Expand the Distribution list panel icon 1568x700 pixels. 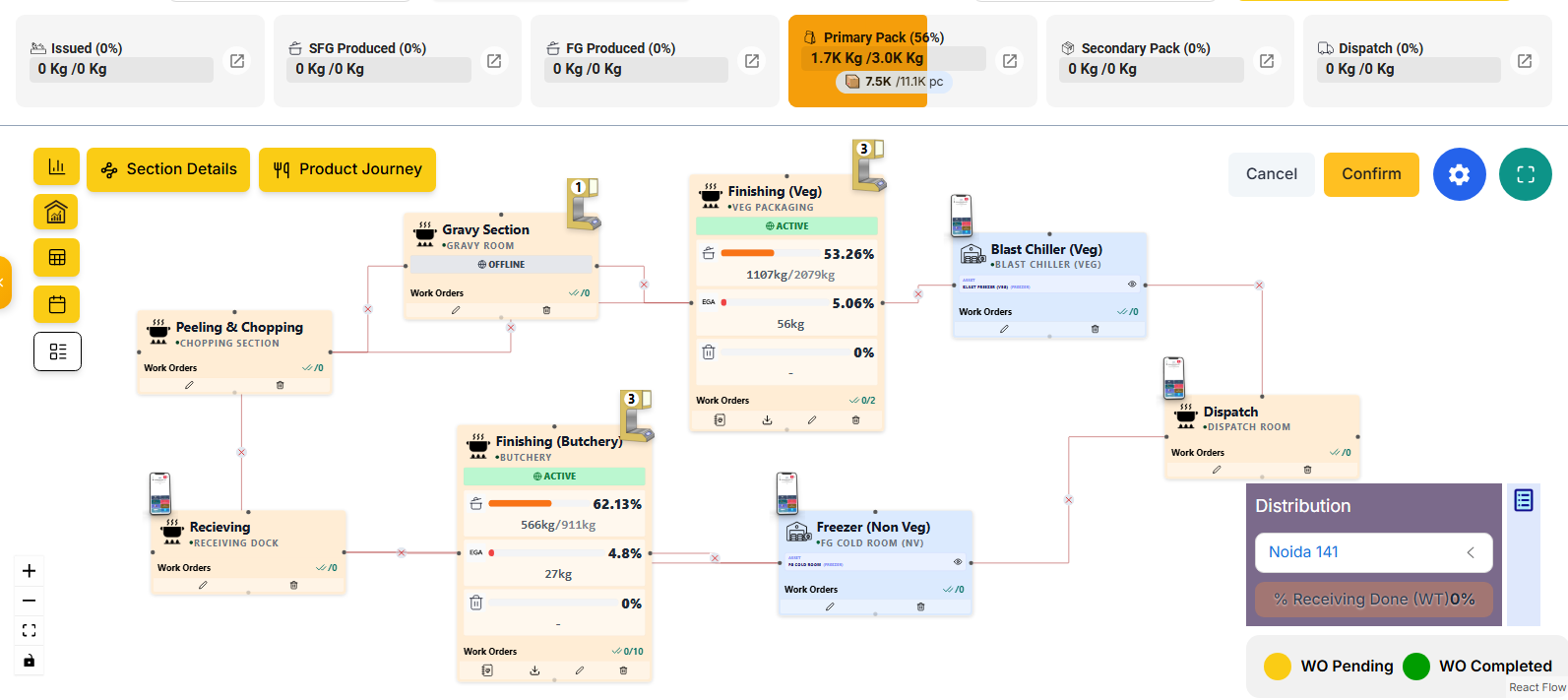[1523, 500]
